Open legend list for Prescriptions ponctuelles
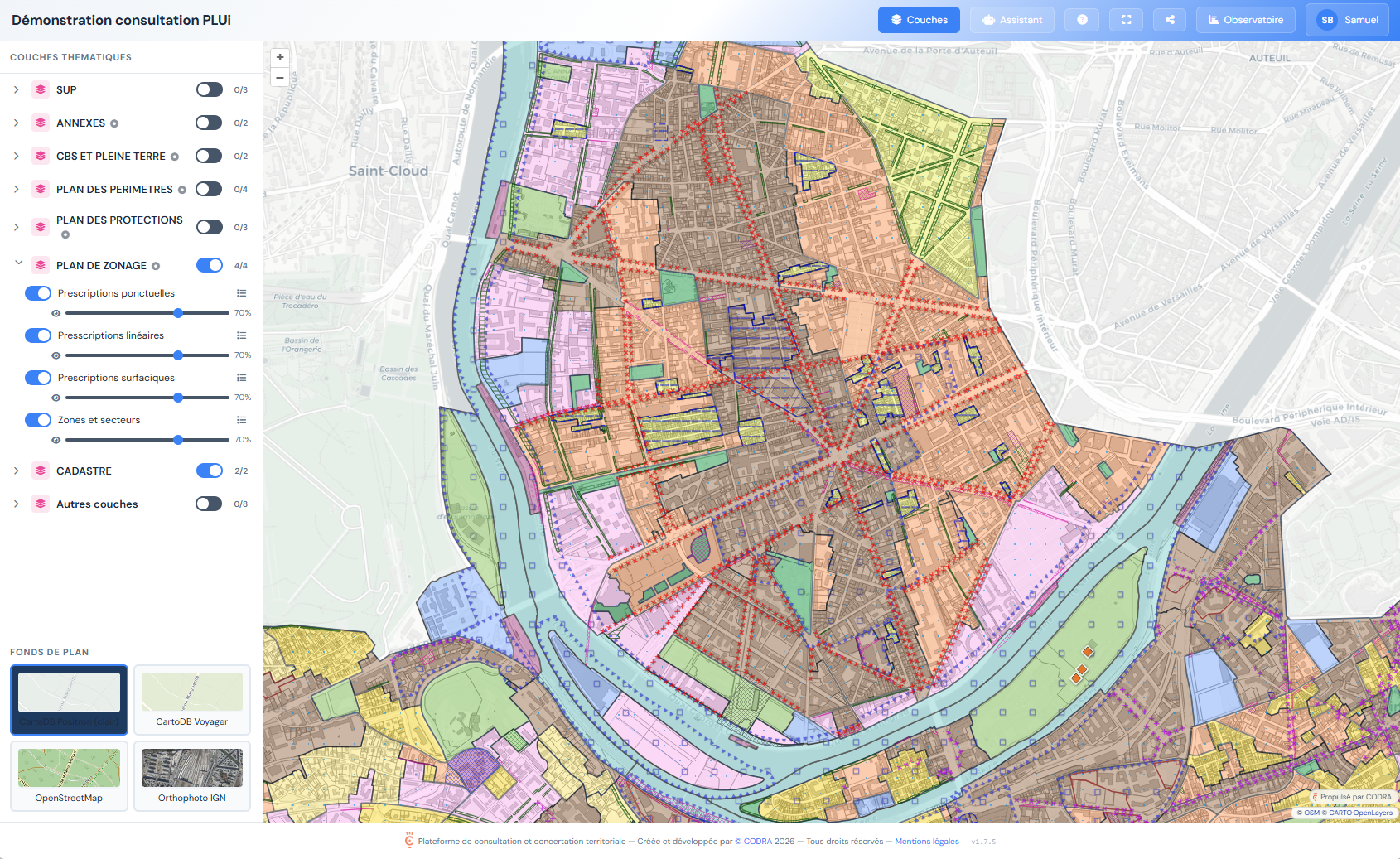The width and height of the screenshot is (1400, 859). point(241,293)
